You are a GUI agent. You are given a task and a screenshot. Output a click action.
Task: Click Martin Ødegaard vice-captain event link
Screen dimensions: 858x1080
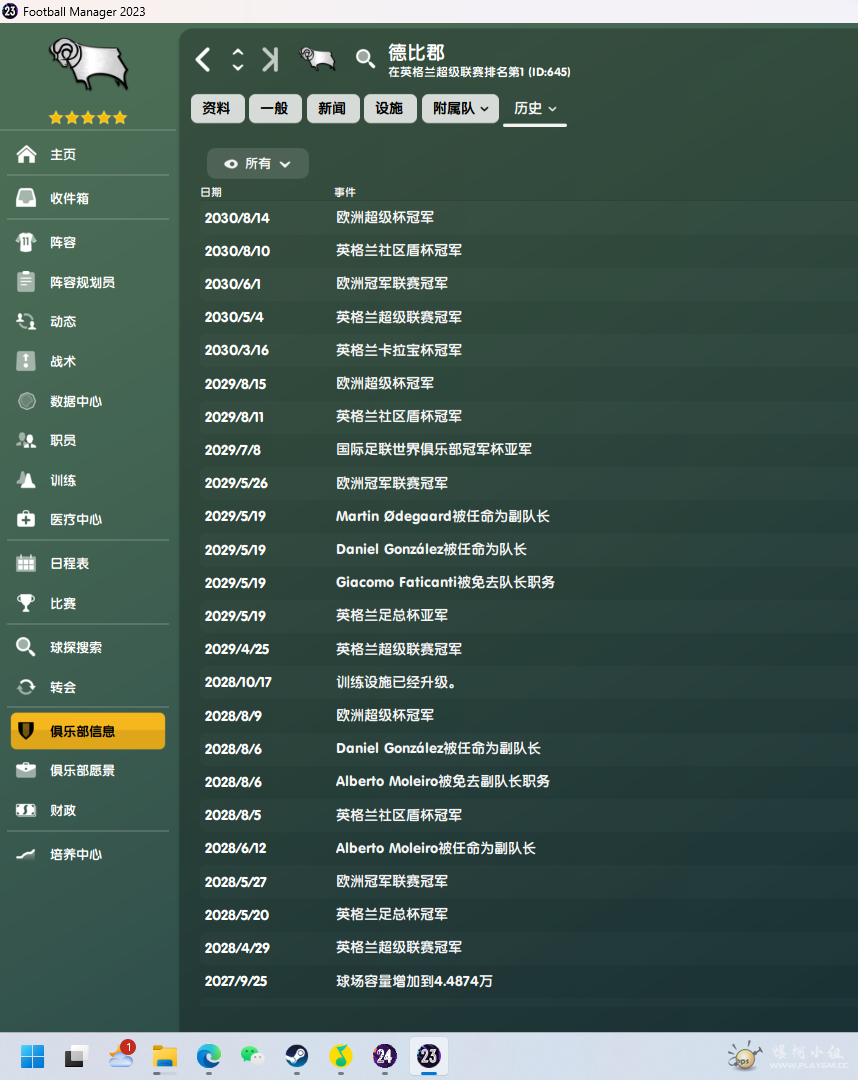[x=442, y=516]
